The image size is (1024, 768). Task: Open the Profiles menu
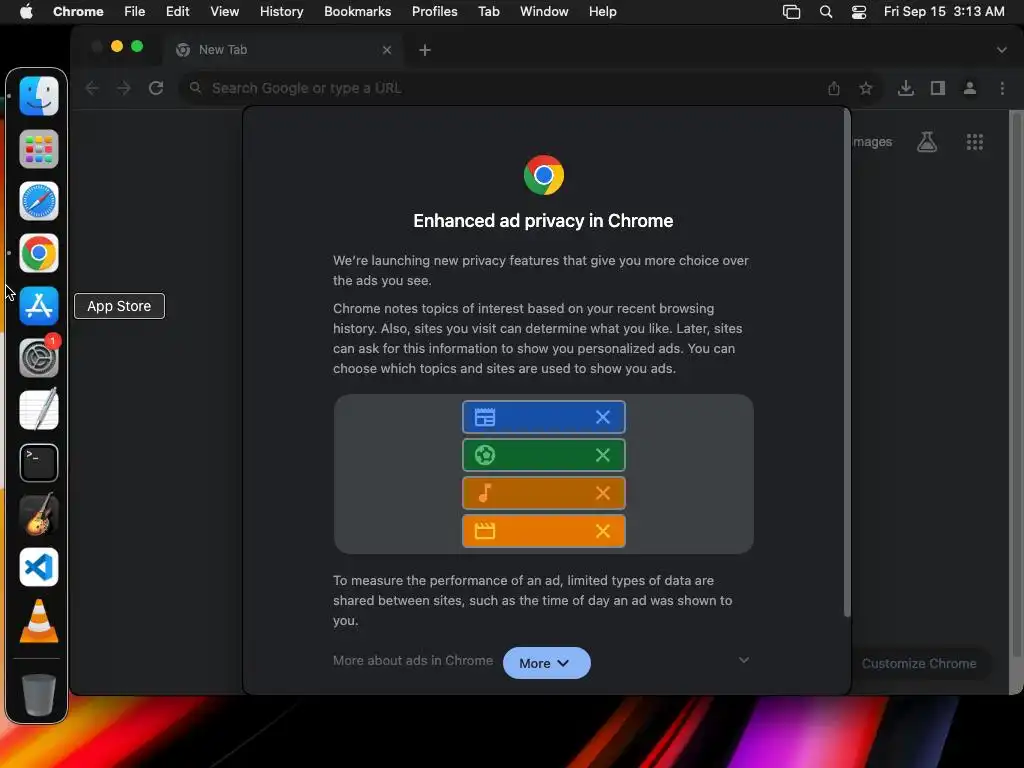tap(434, 12)
